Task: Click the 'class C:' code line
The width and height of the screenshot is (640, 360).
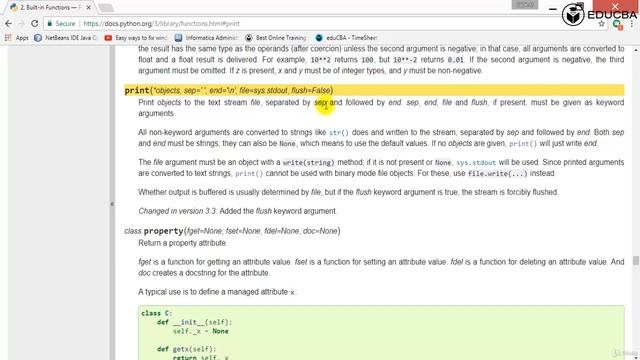Action: (x=157, y=313)
